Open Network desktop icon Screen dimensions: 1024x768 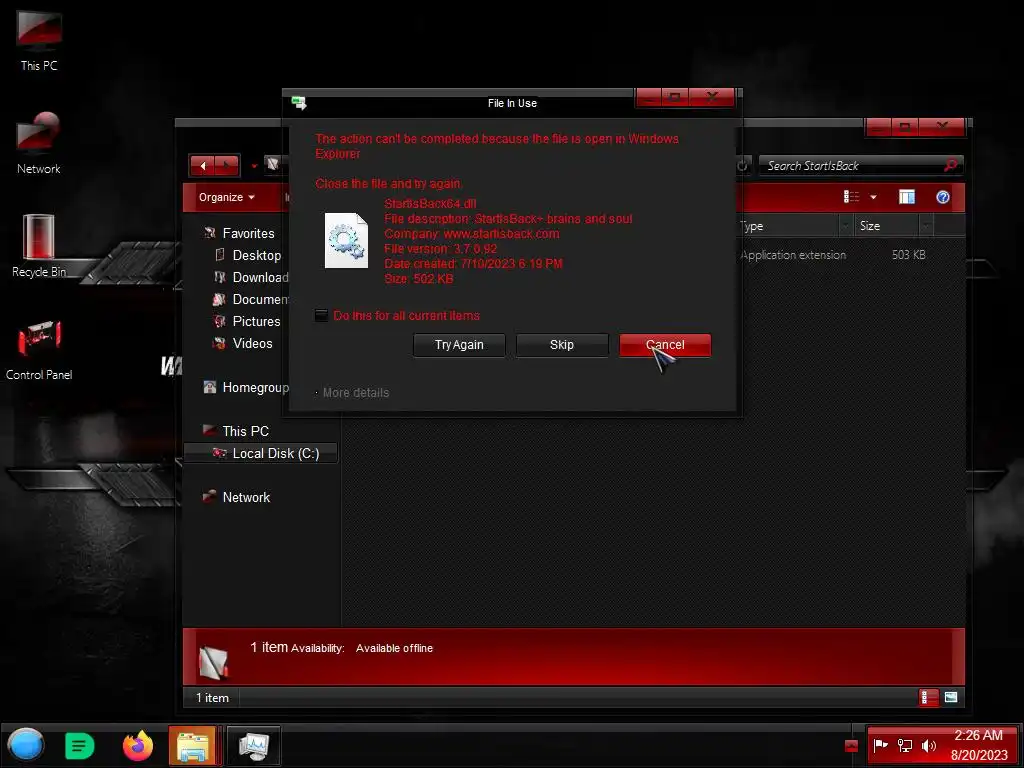39,144
